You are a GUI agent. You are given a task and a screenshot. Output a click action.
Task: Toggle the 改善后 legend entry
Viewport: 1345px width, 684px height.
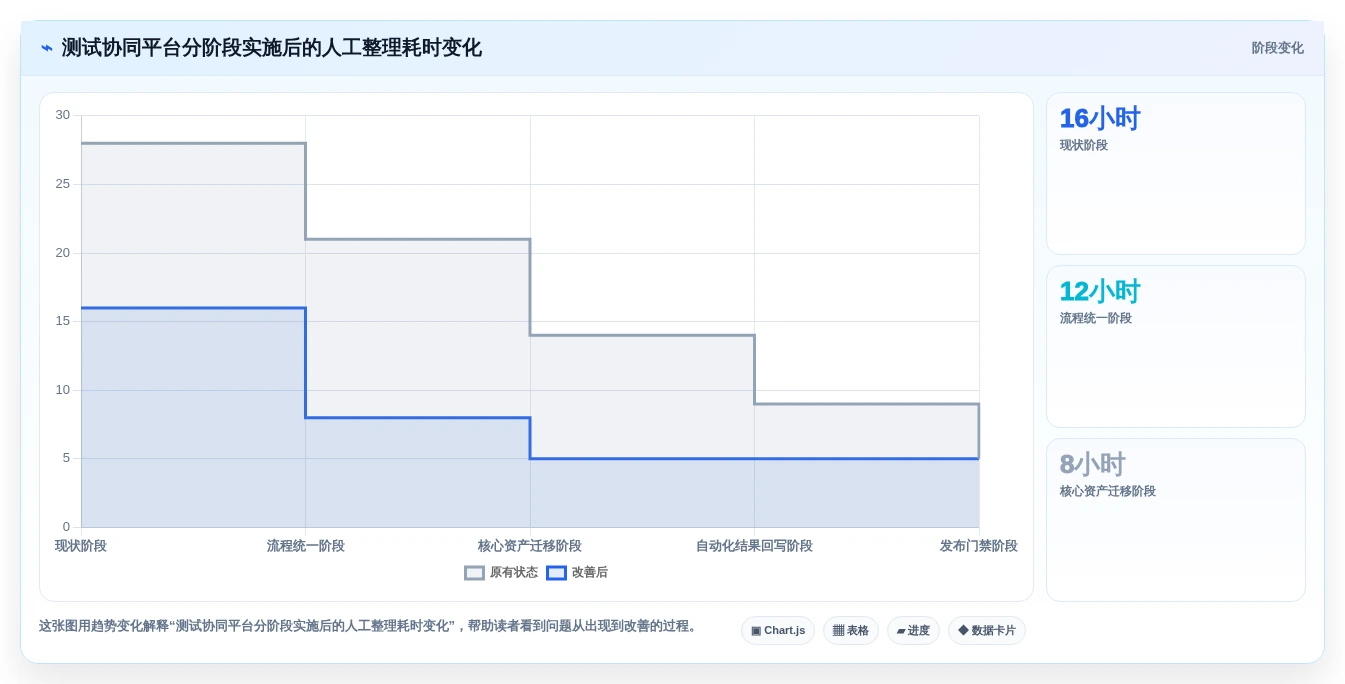(577, 573)
